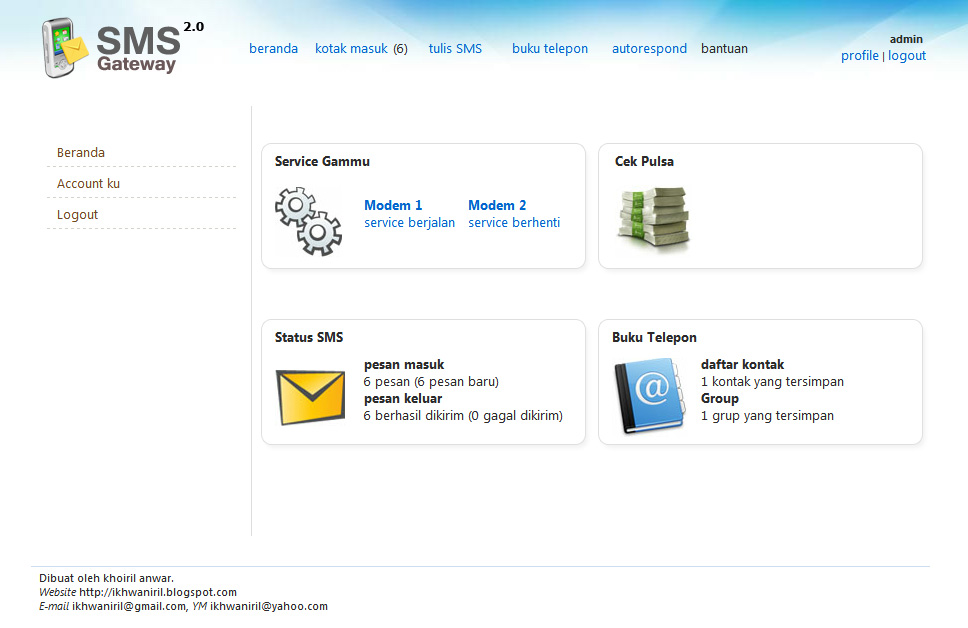
Task: Click the footer YM address ikhwaniril@yahoo.com
Action: tap(269, 606)
